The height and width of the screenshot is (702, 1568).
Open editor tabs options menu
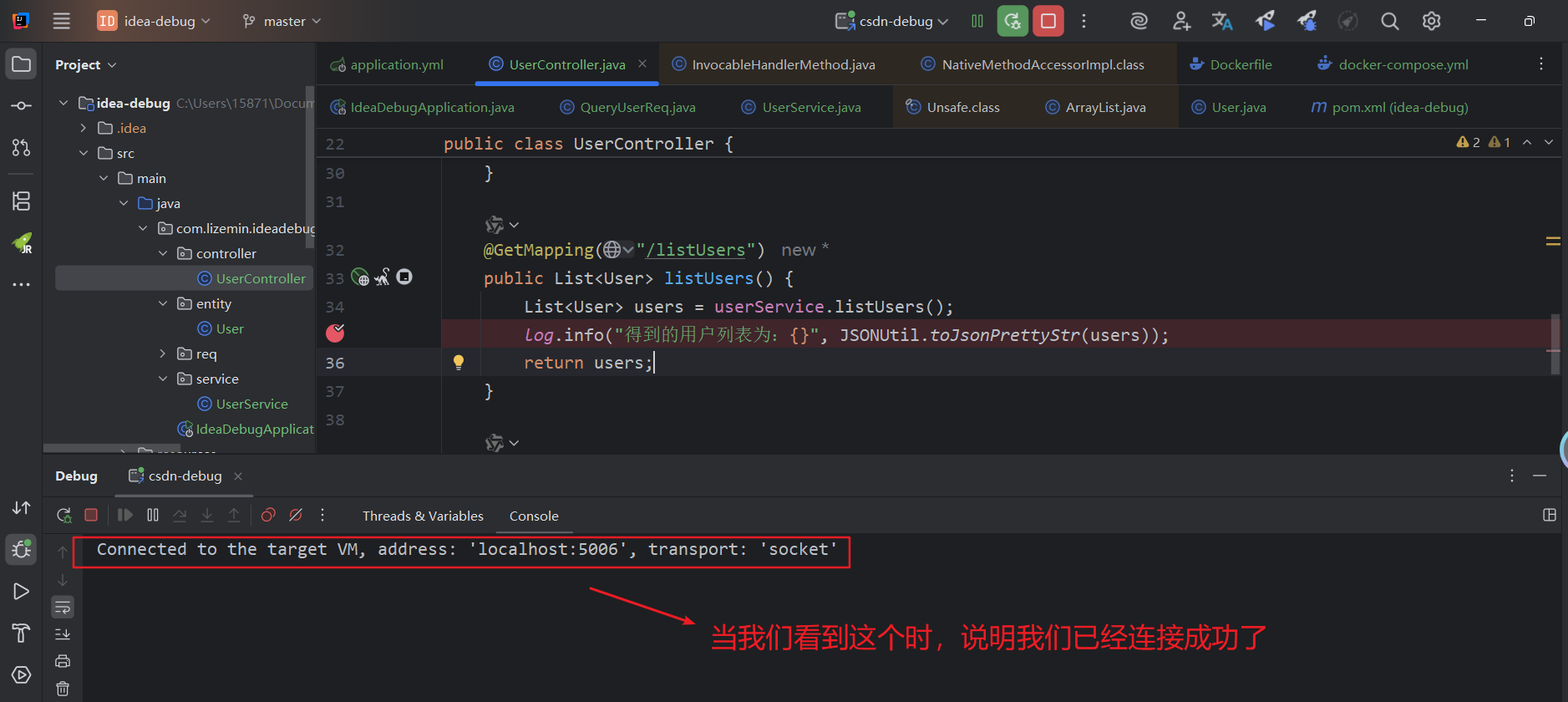click(x=1541, y=64)
